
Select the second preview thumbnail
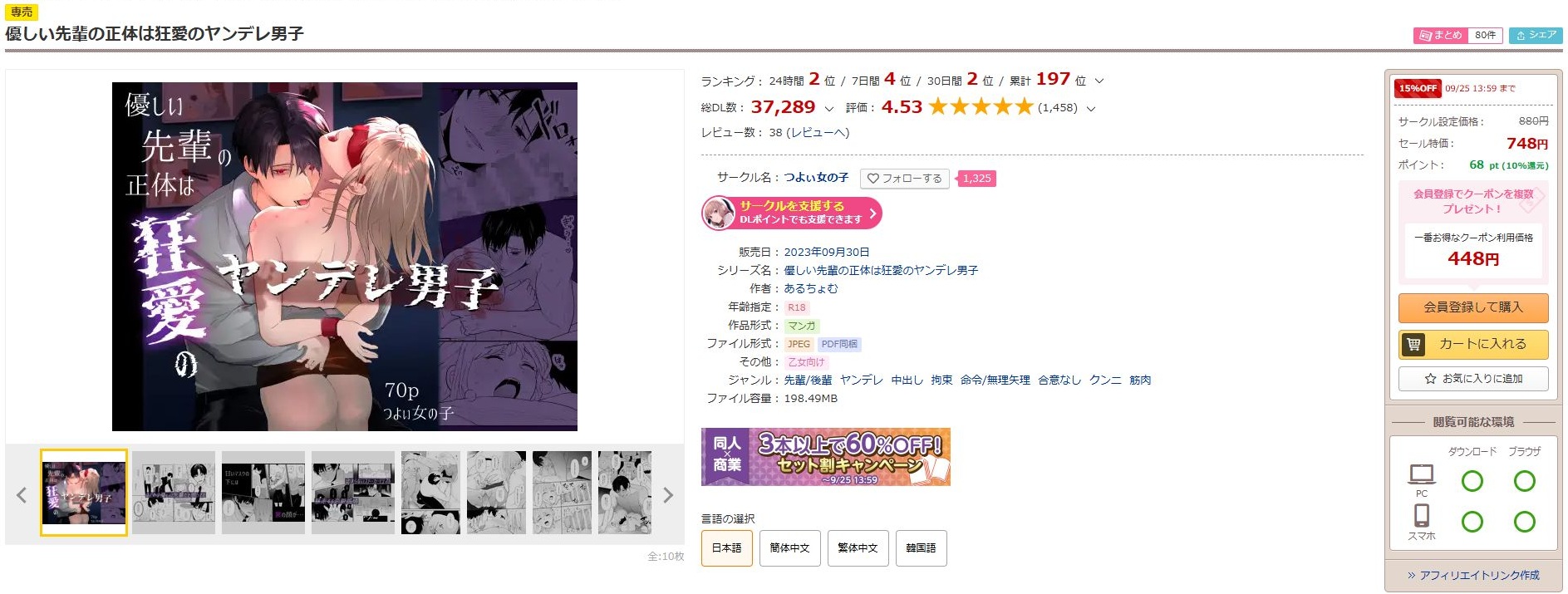pos(174,493)
